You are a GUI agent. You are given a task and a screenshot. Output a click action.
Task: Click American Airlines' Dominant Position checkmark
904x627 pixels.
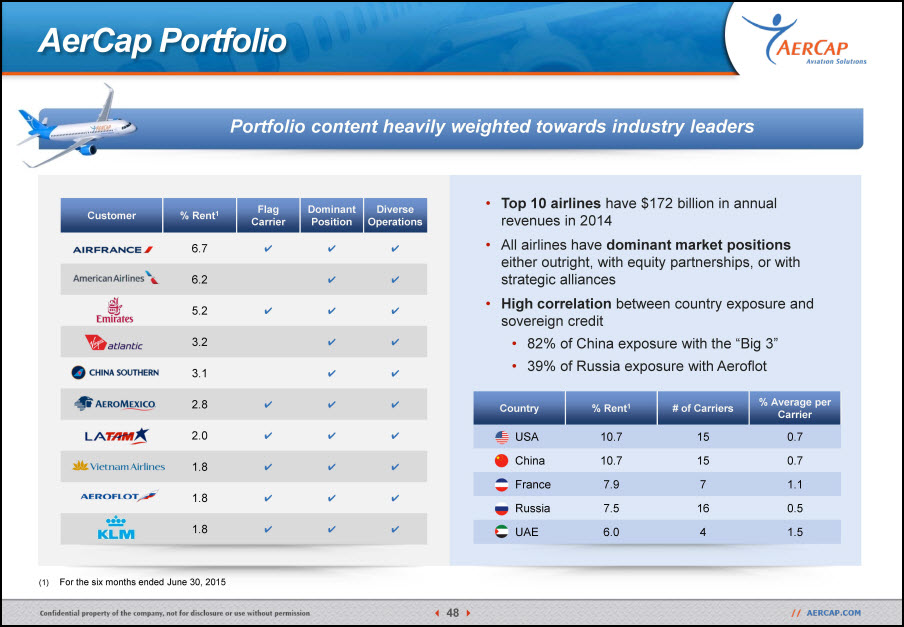click(332, 280)
